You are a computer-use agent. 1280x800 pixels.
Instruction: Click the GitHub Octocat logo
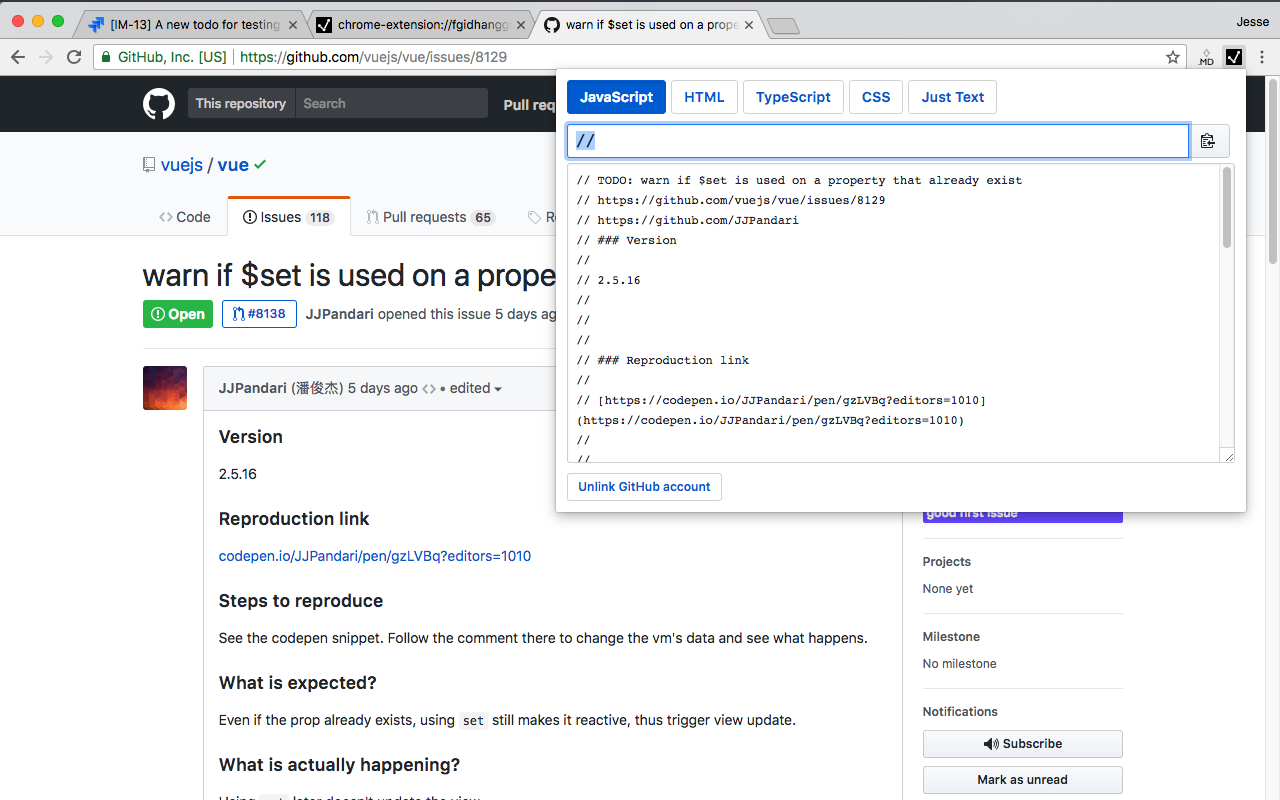pyautogui.click(x=159, y=103)
